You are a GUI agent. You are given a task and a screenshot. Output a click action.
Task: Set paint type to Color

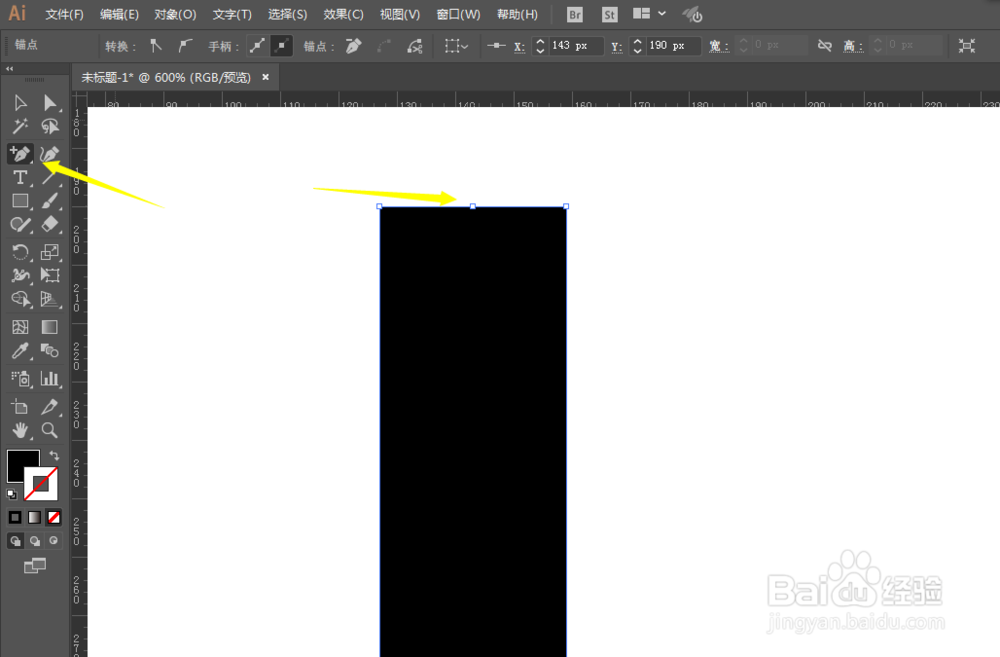tap(15, 517)
